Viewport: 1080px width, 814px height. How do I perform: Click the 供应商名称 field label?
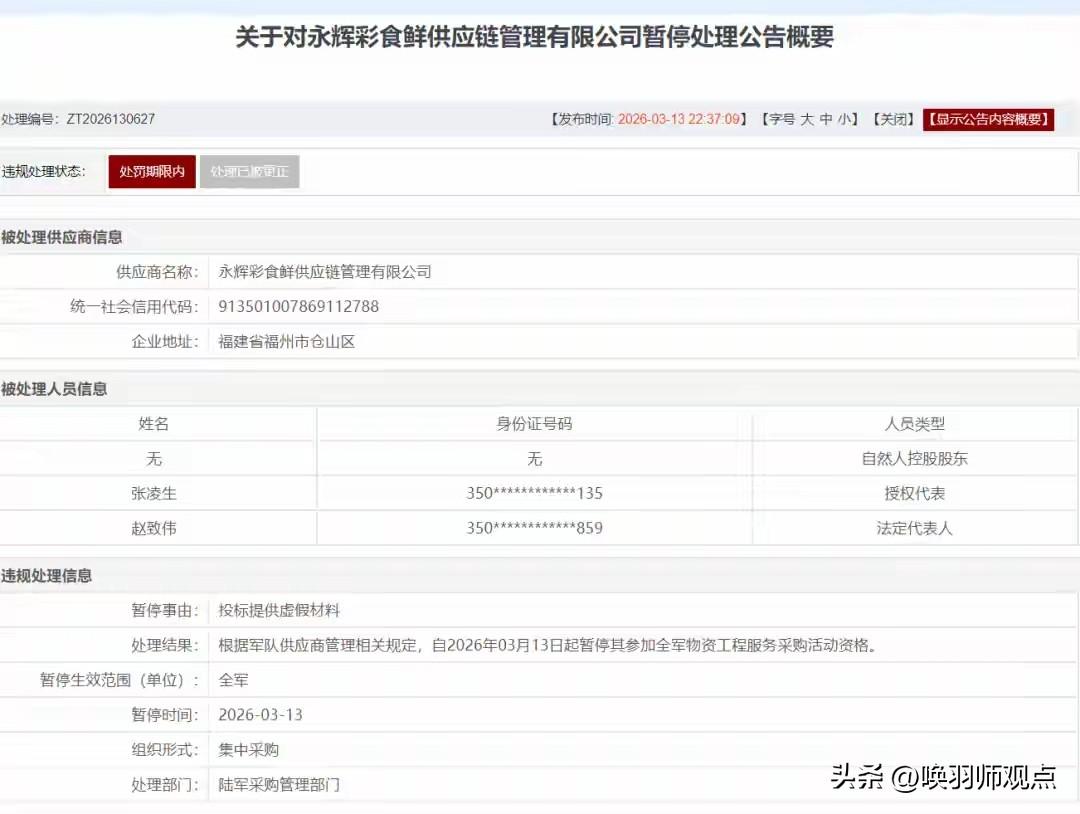coord(157,272)
